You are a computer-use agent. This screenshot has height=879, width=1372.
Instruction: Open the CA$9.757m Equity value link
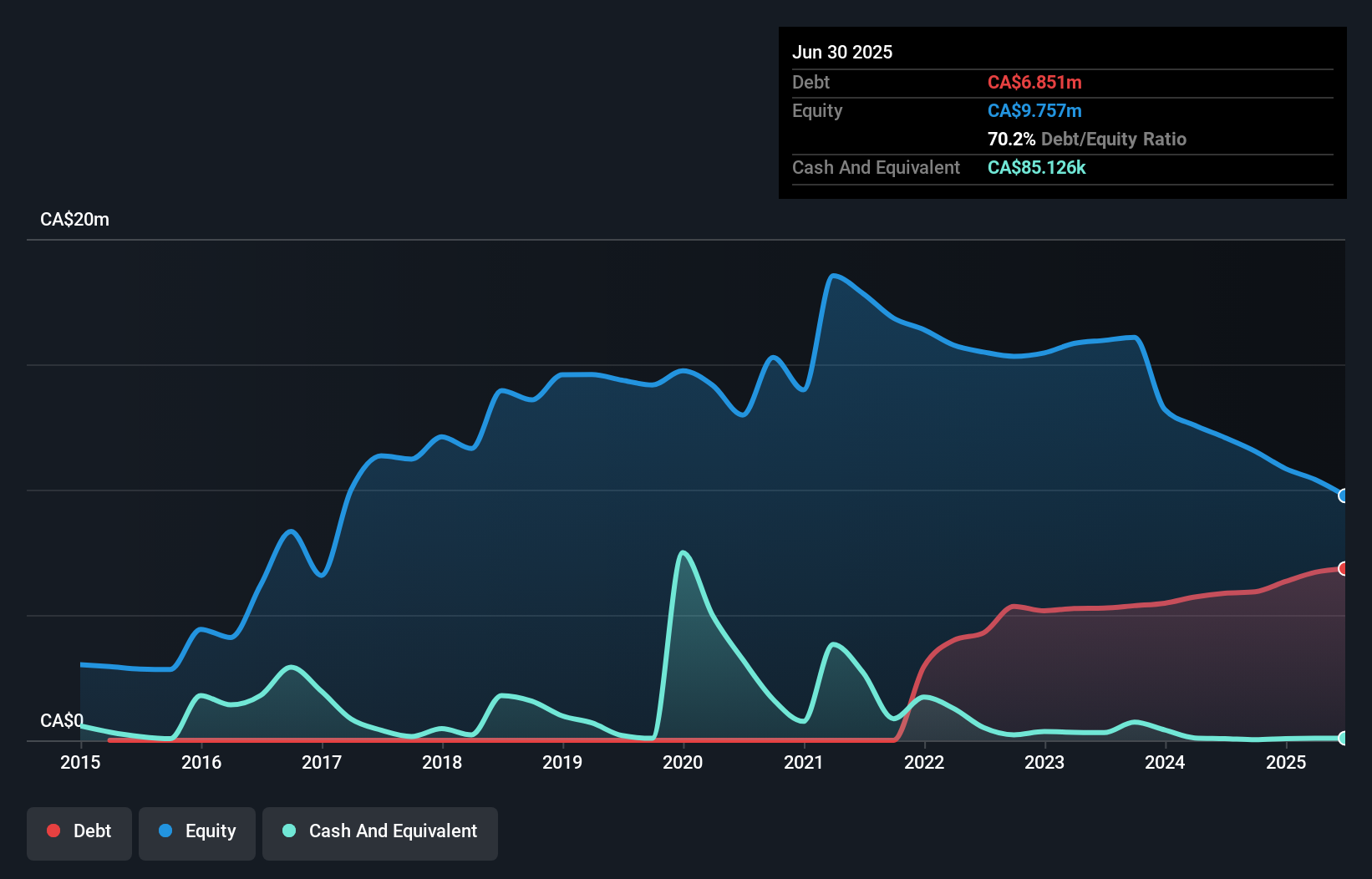(1034, 110)
